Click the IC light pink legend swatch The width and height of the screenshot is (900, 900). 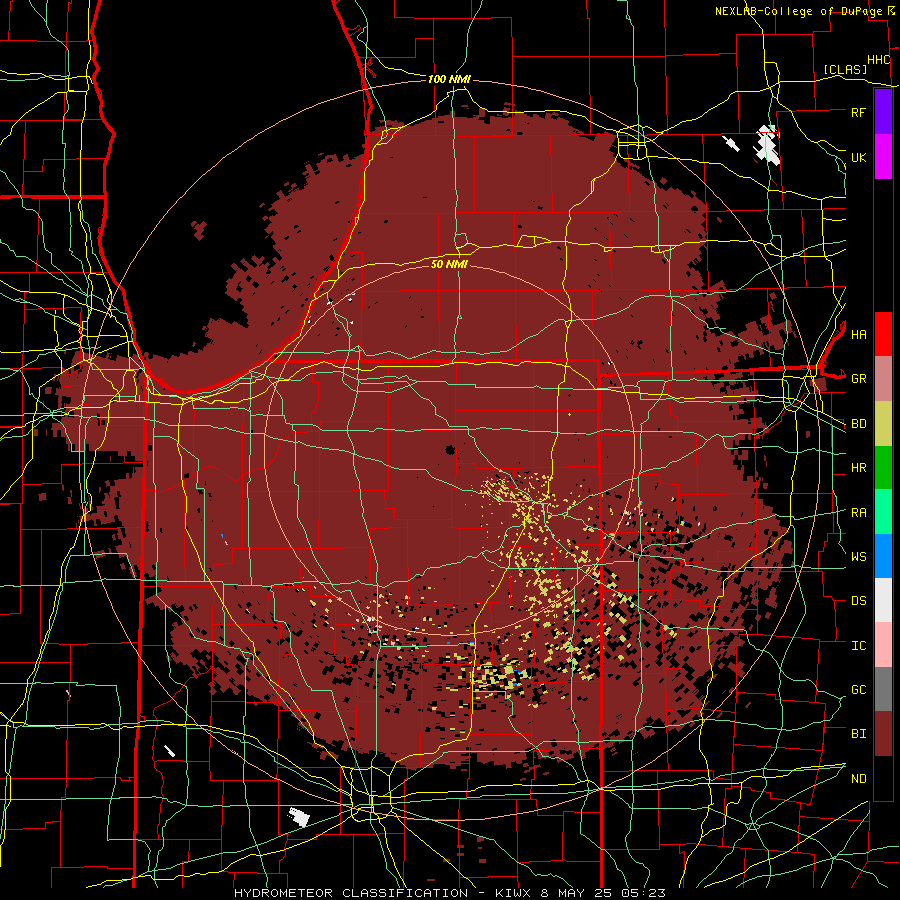click(883, 645)
